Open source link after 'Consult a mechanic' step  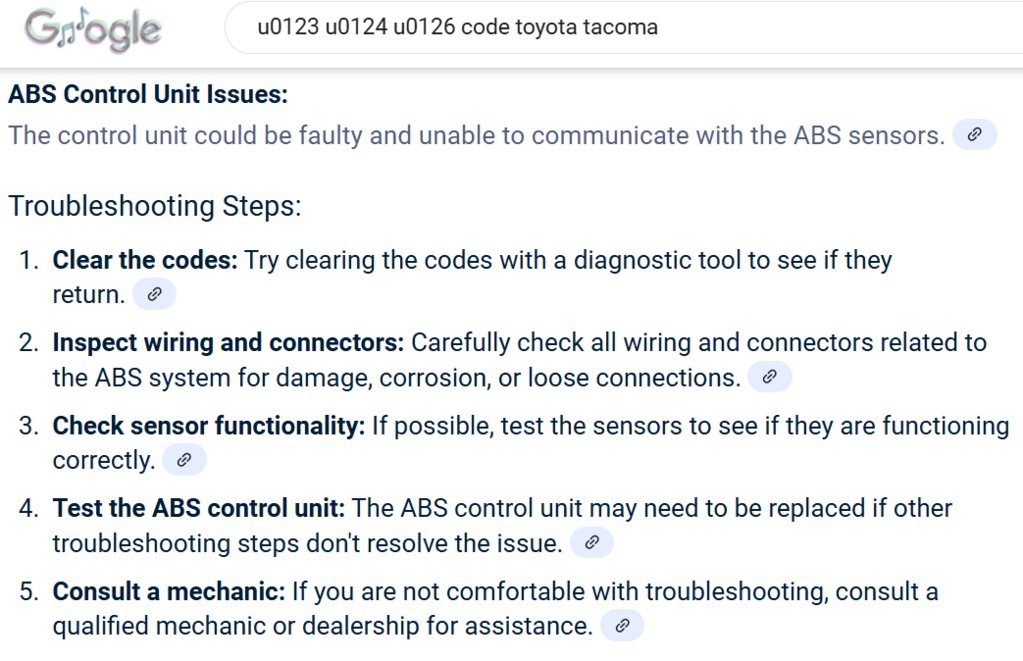coord(622,625)
